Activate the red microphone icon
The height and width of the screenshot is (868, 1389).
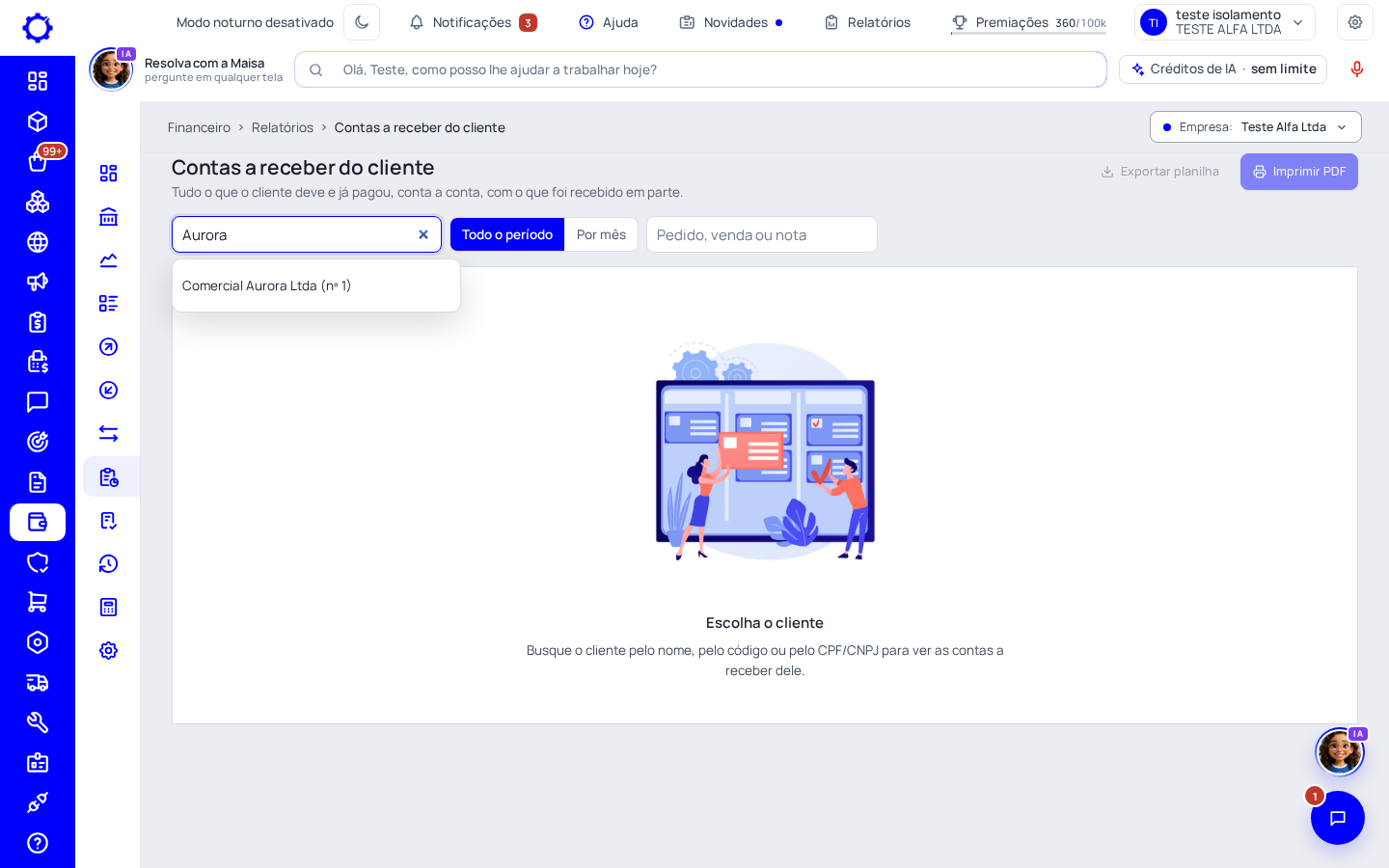(x=1357, y=69)
